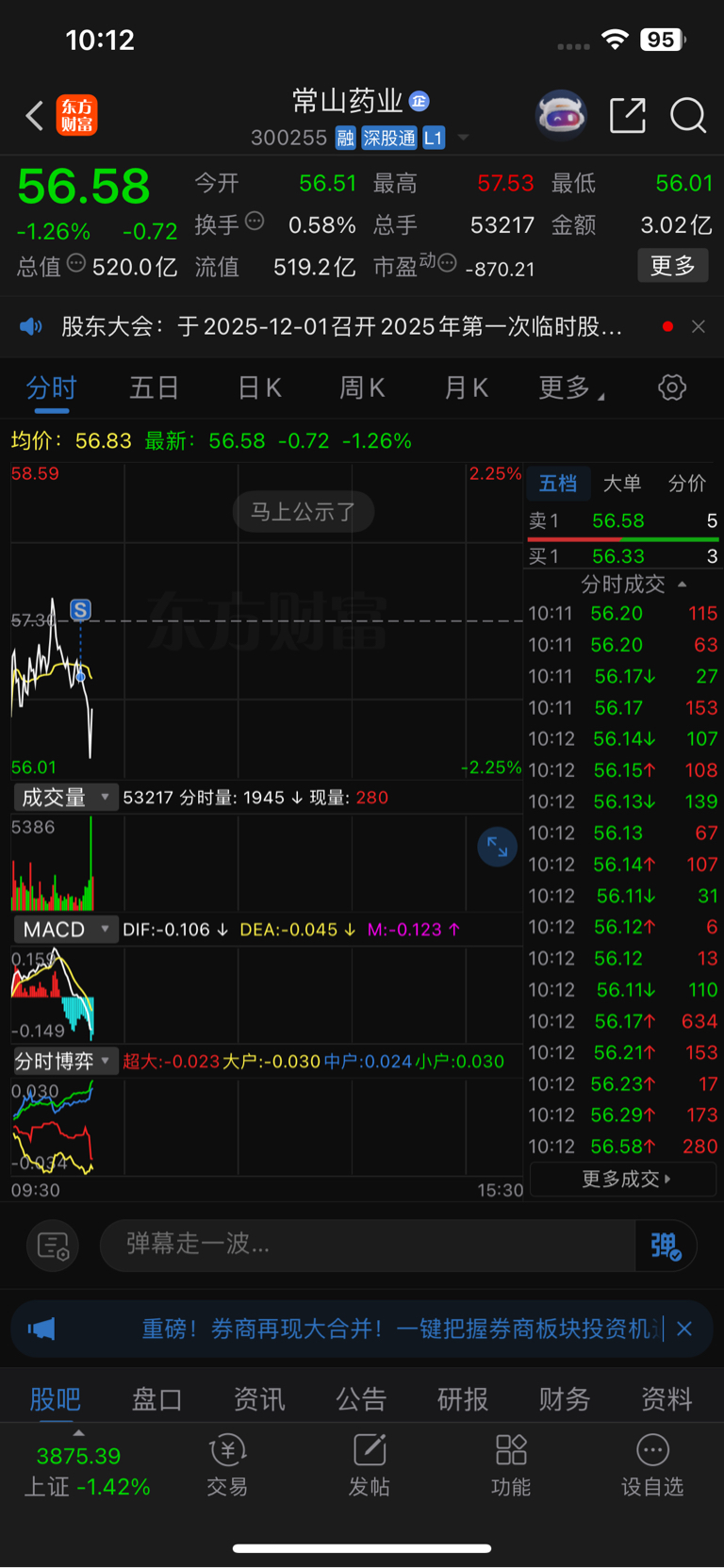This screenshot has width=724, height=1568.
Task: Tap the 马上公示了 floating comment bubble
Action: click(304, 512)
